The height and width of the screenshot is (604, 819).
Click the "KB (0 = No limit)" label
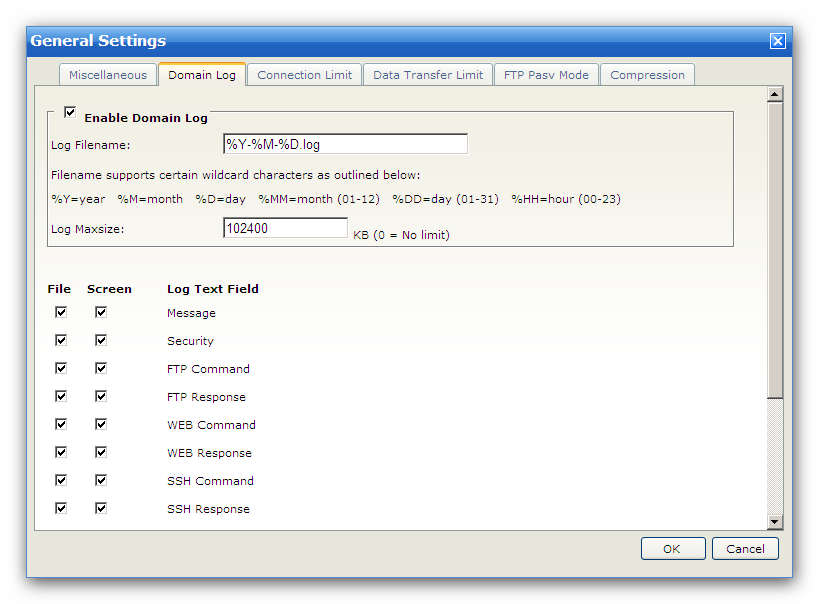401,235
